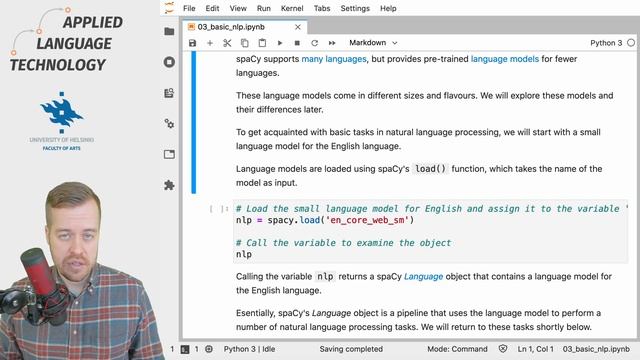Open the Markdown cell type dropdown
The image size is (640, 360).
(373, 43)
